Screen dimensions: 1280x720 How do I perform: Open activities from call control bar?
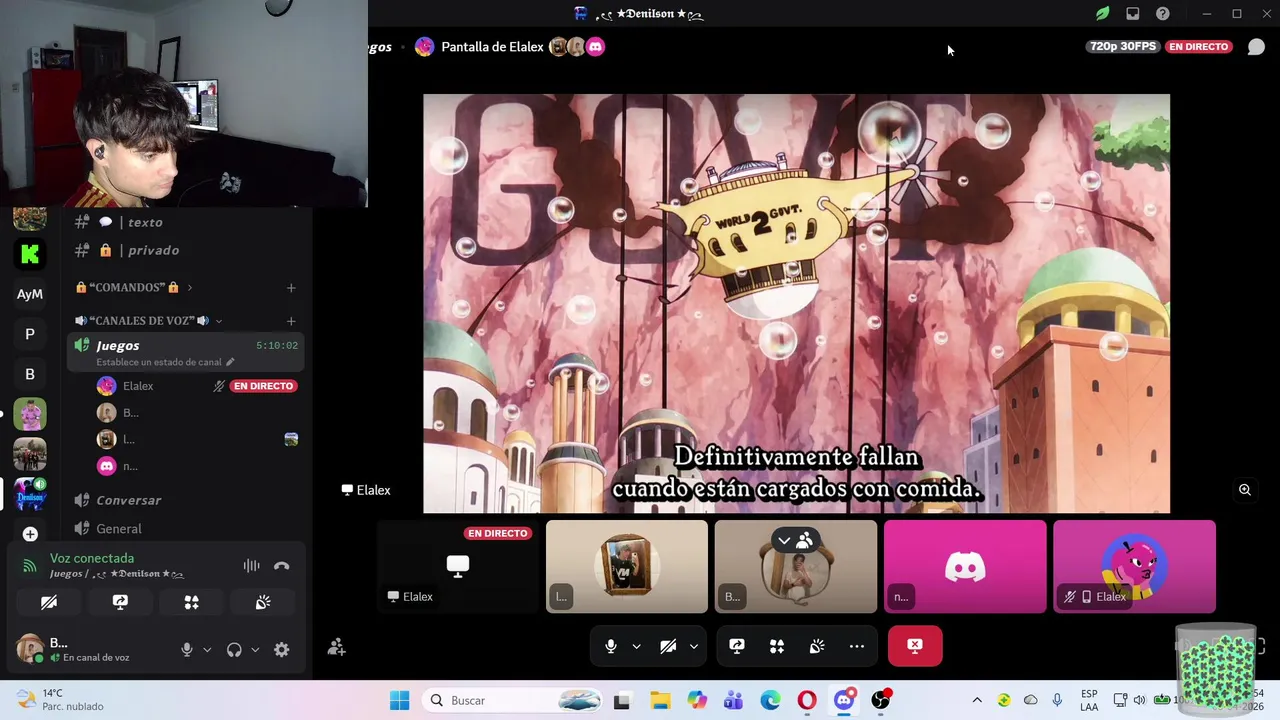(777, 646)
